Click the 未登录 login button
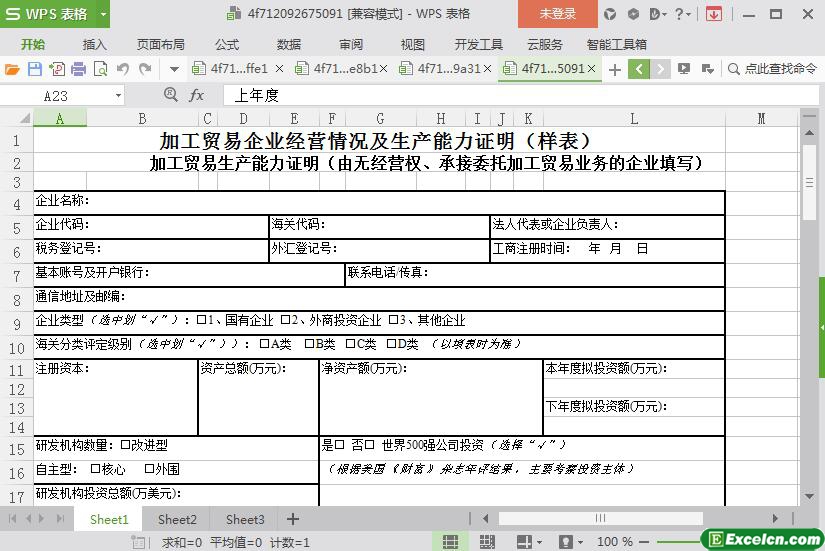The image size is (825, 551). 557,14
